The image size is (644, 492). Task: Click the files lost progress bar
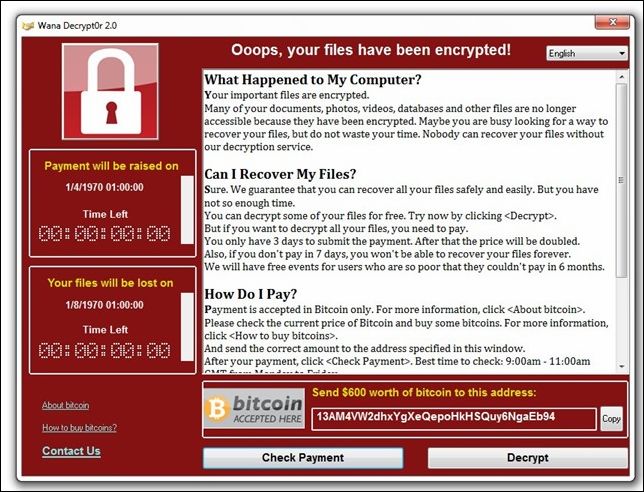pyautogui.click(x=187, y=327)
